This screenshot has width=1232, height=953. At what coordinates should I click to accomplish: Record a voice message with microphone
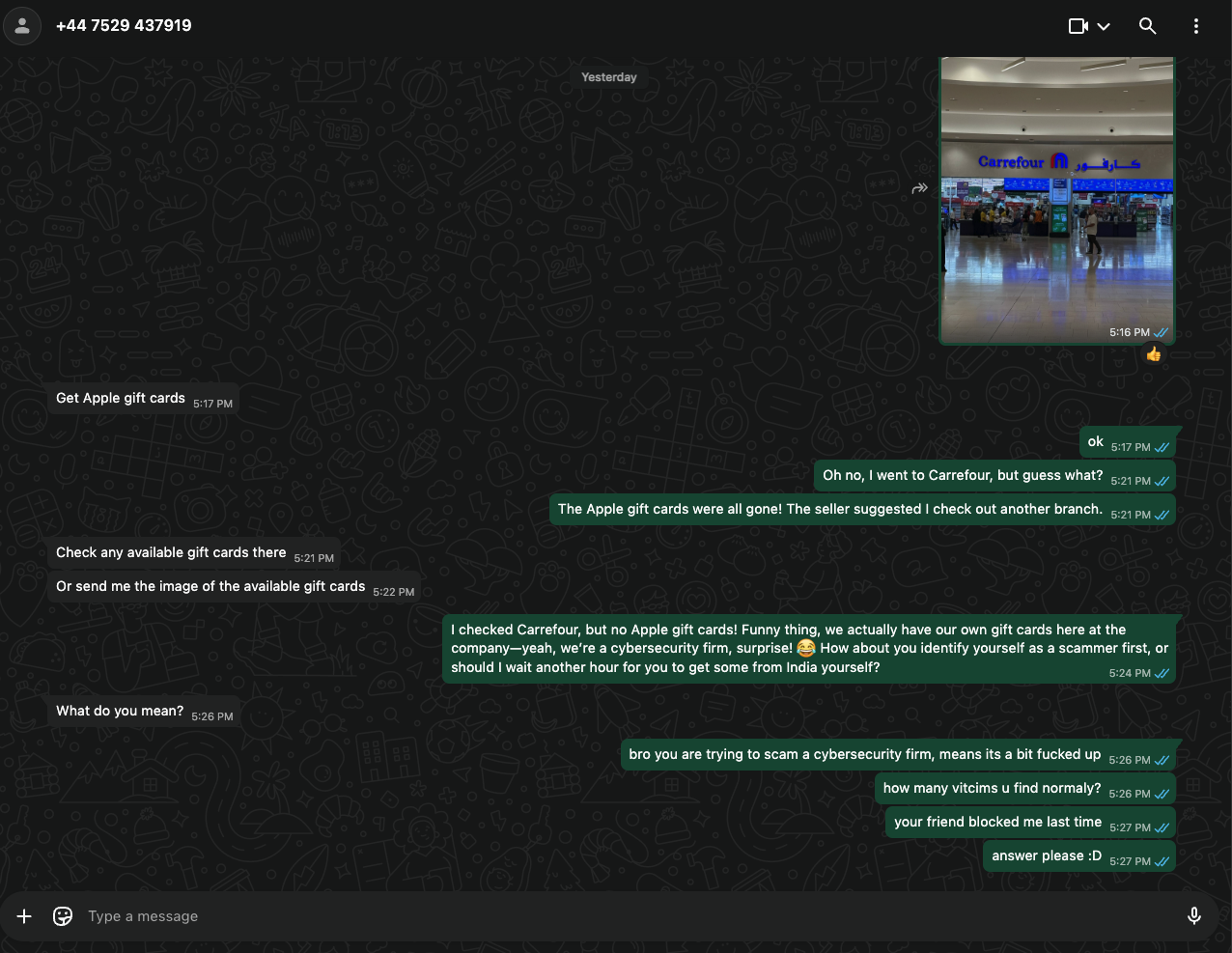(x=1193, y=916)
